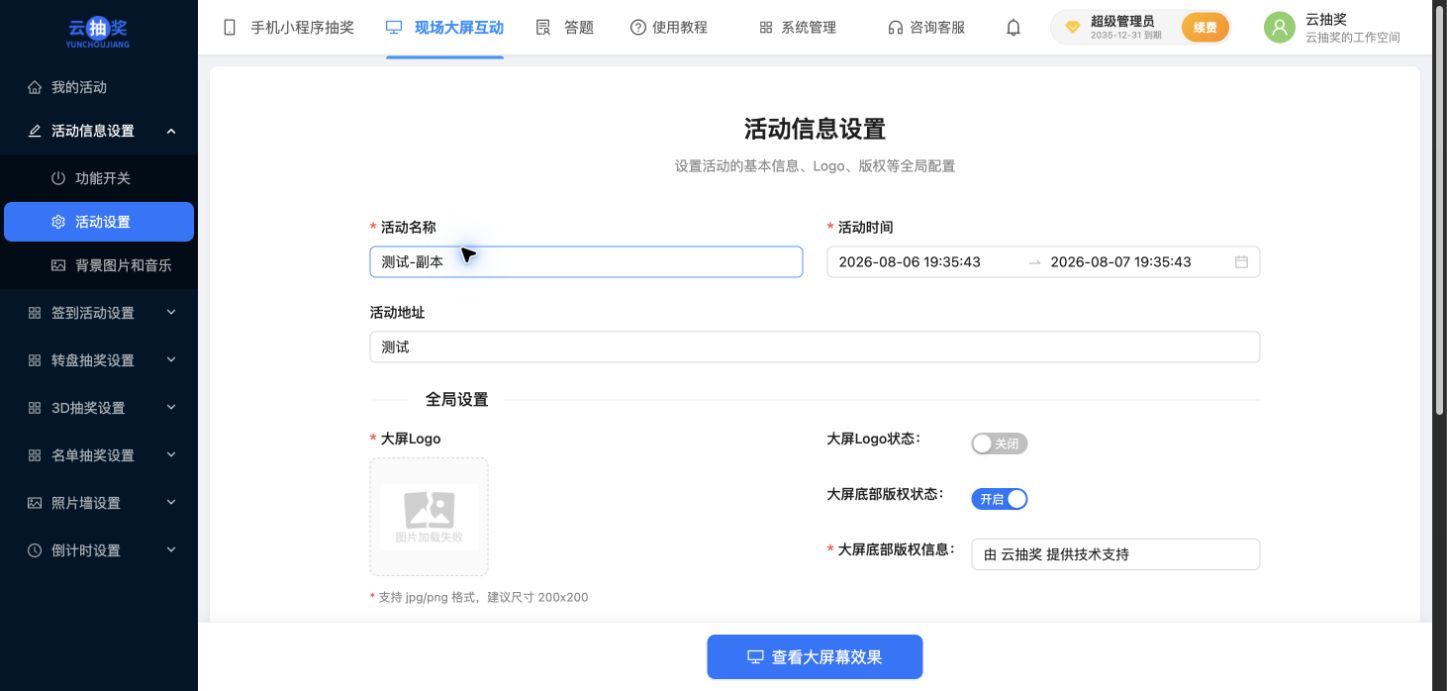Click the start time 2026-08-06 19:35:43
Screen dimensions: 1447x691
pos(910,262)
